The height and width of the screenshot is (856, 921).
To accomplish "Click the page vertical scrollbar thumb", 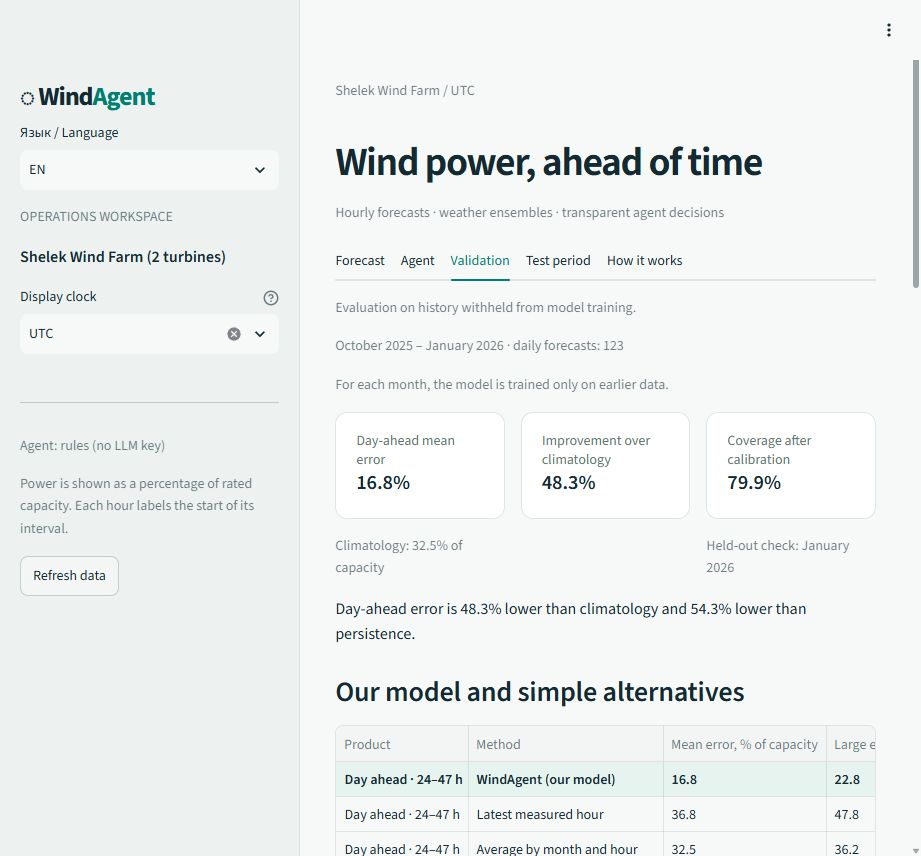I will point(916,173).
